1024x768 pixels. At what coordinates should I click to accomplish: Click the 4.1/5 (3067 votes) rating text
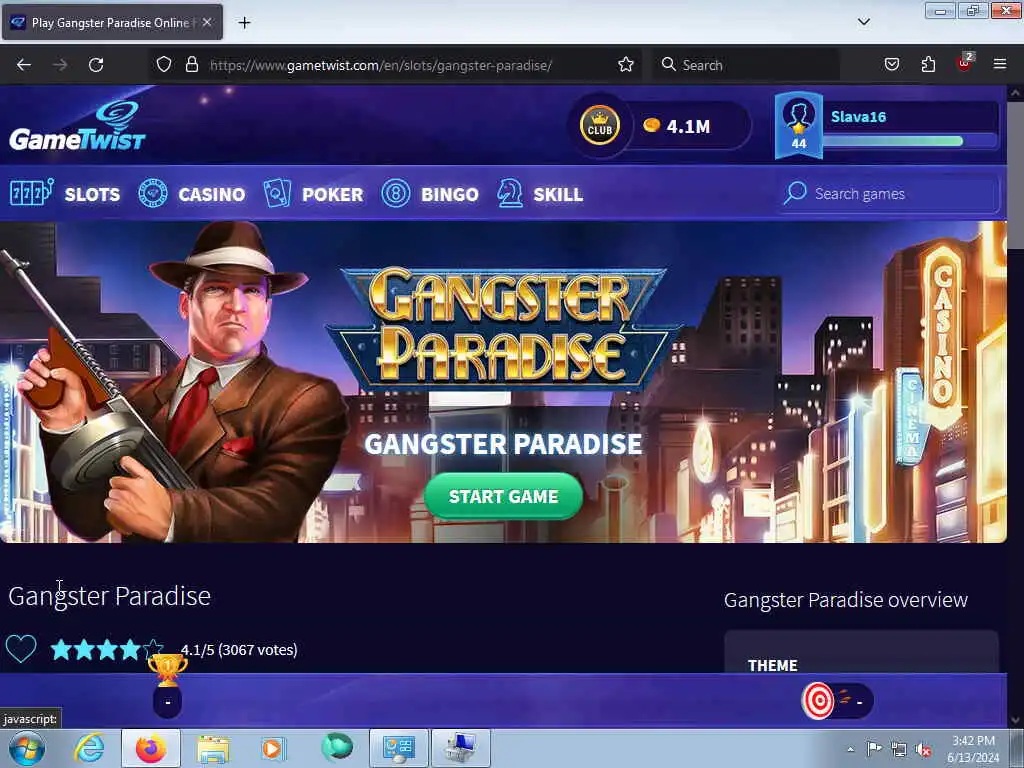click(x=239, y=650)
